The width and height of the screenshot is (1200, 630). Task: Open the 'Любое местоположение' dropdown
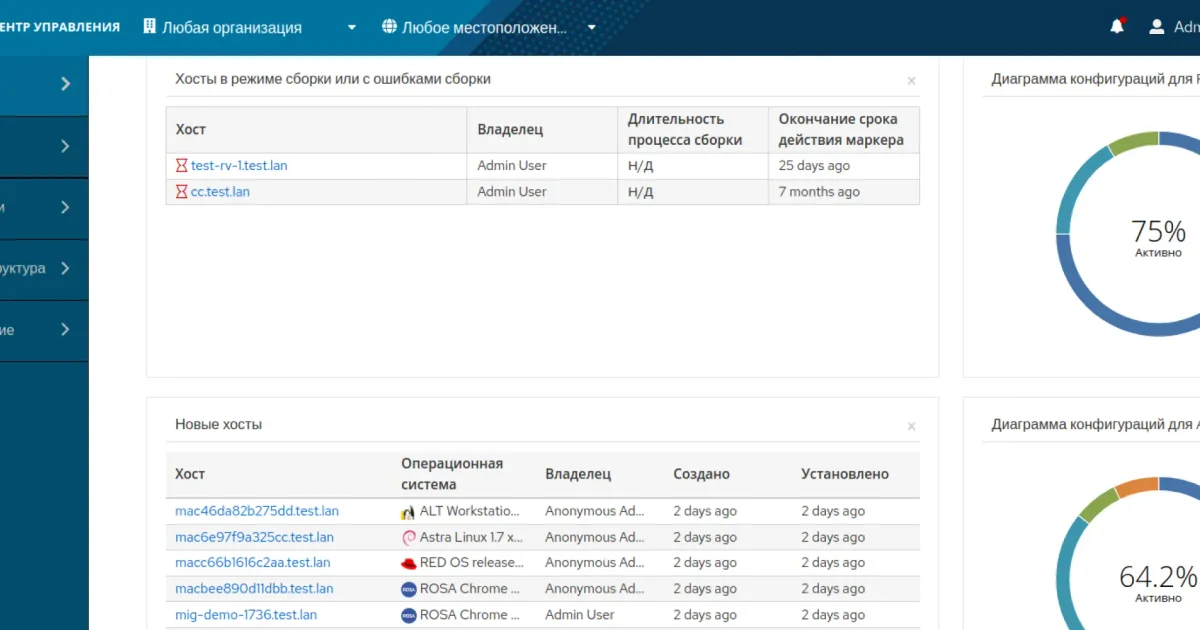(490, 27)
